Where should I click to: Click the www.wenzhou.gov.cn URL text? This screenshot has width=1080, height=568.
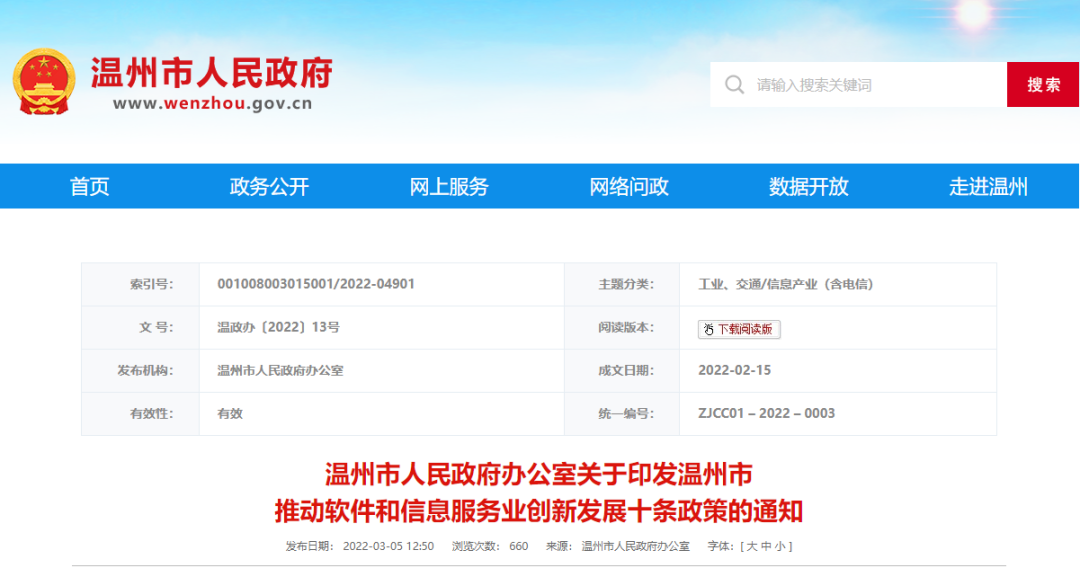213,104
